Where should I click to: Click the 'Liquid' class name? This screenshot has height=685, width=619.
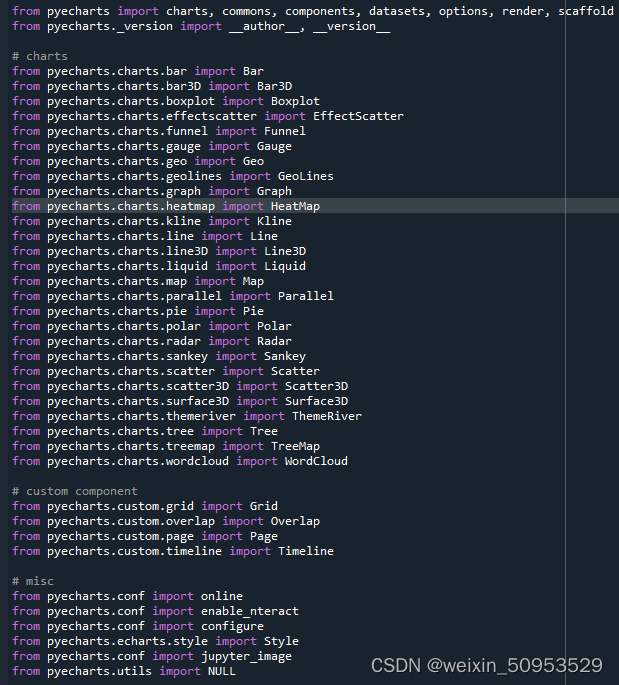285,266
